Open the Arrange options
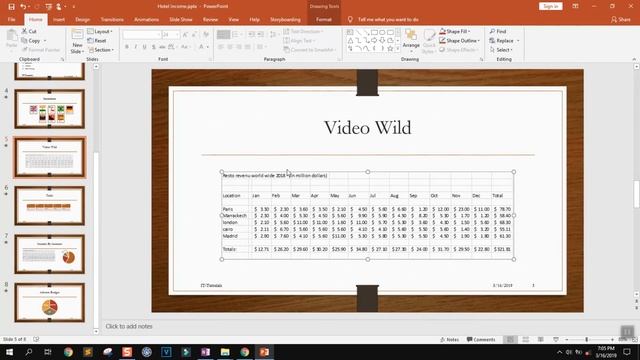Screen dimensions: 640x360 tap(411, 41)
